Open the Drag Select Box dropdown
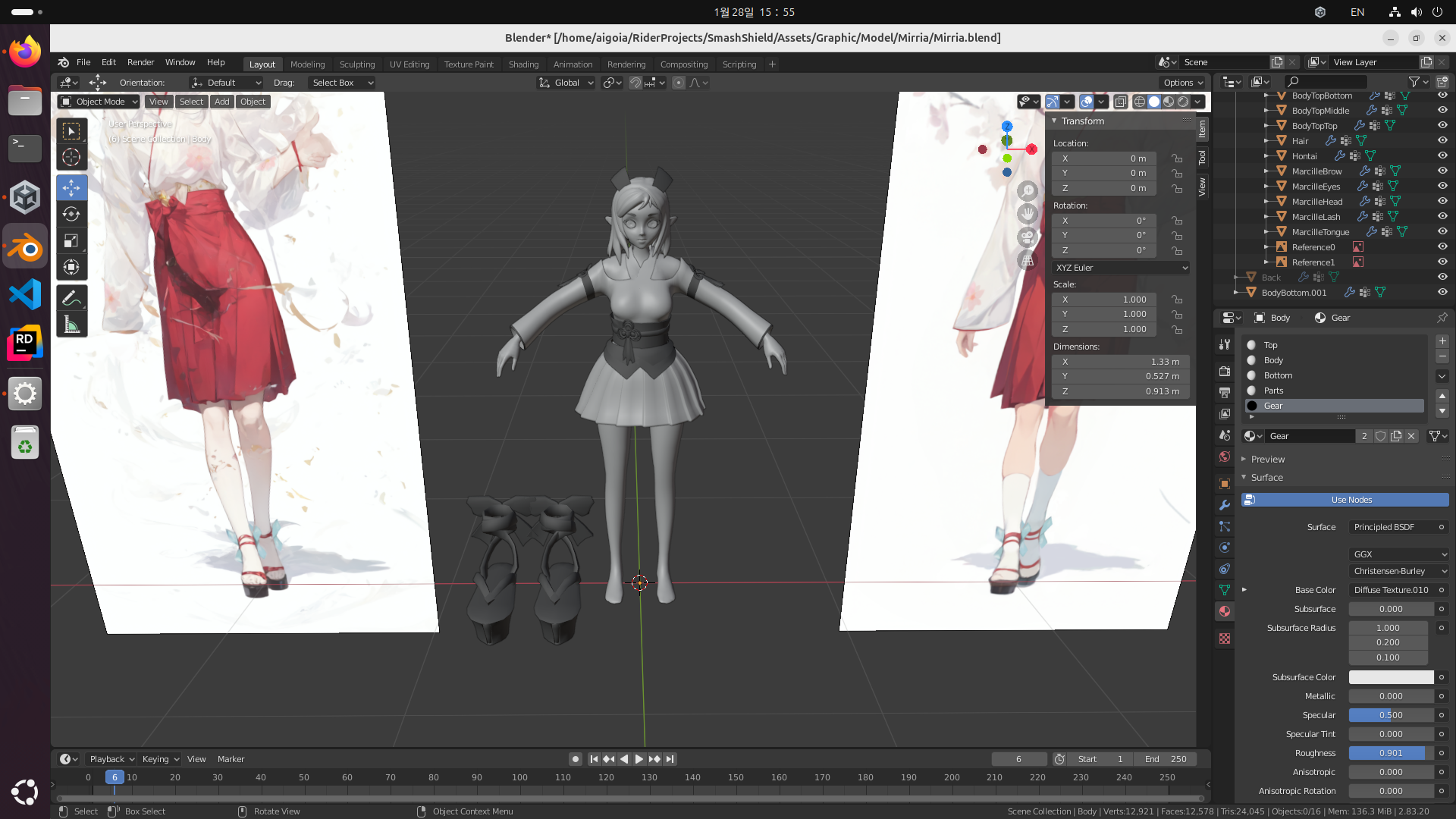 click(x=341, y=83)
